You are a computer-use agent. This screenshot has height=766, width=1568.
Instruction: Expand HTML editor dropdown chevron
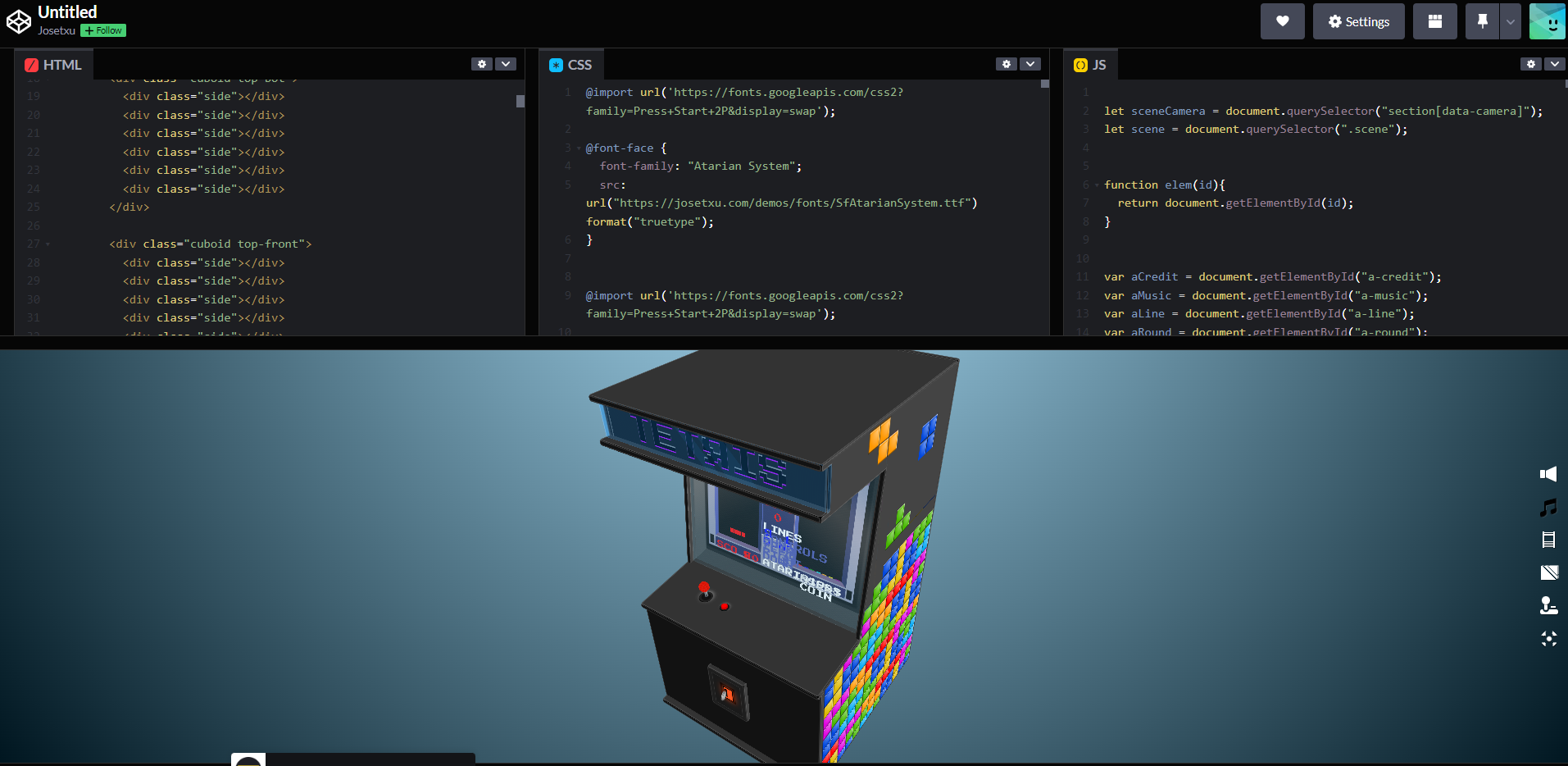click(x=506, y=64)
